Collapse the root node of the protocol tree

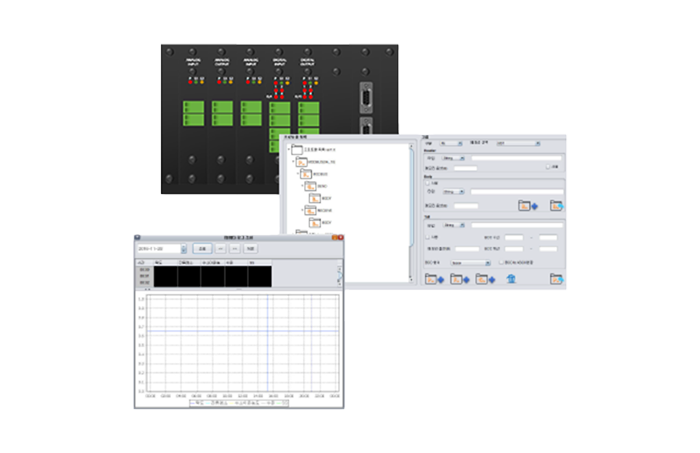tap(289, 150)
